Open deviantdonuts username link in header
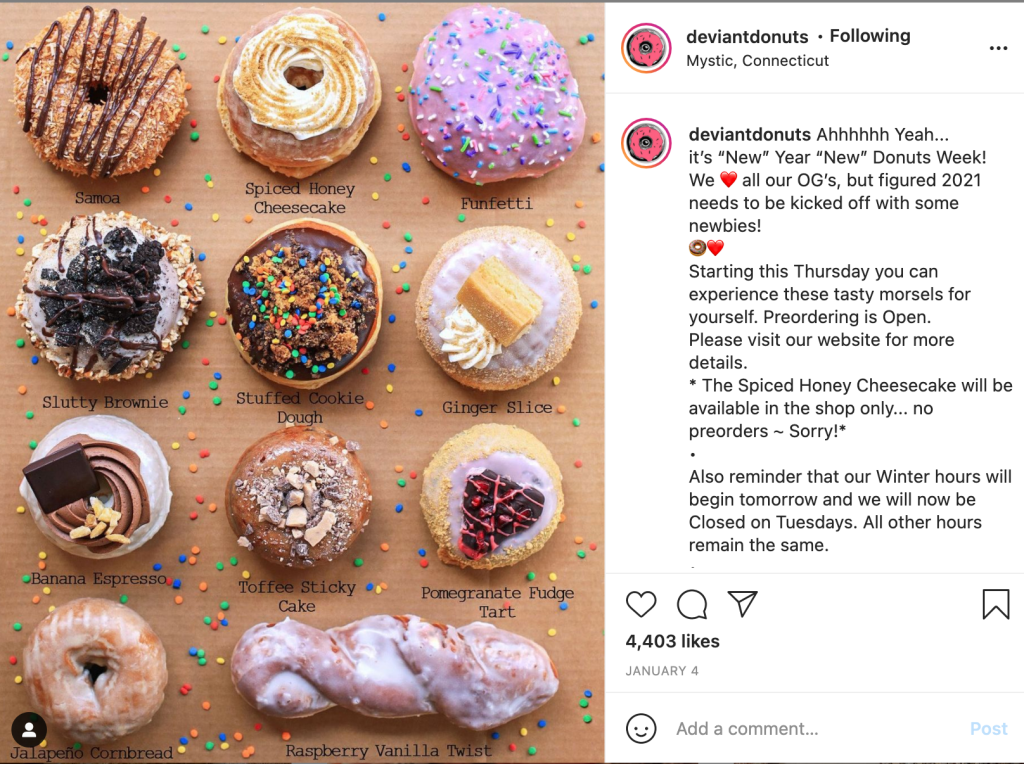Viewport: 1024px width, 764px height. (x=747, y=37)
